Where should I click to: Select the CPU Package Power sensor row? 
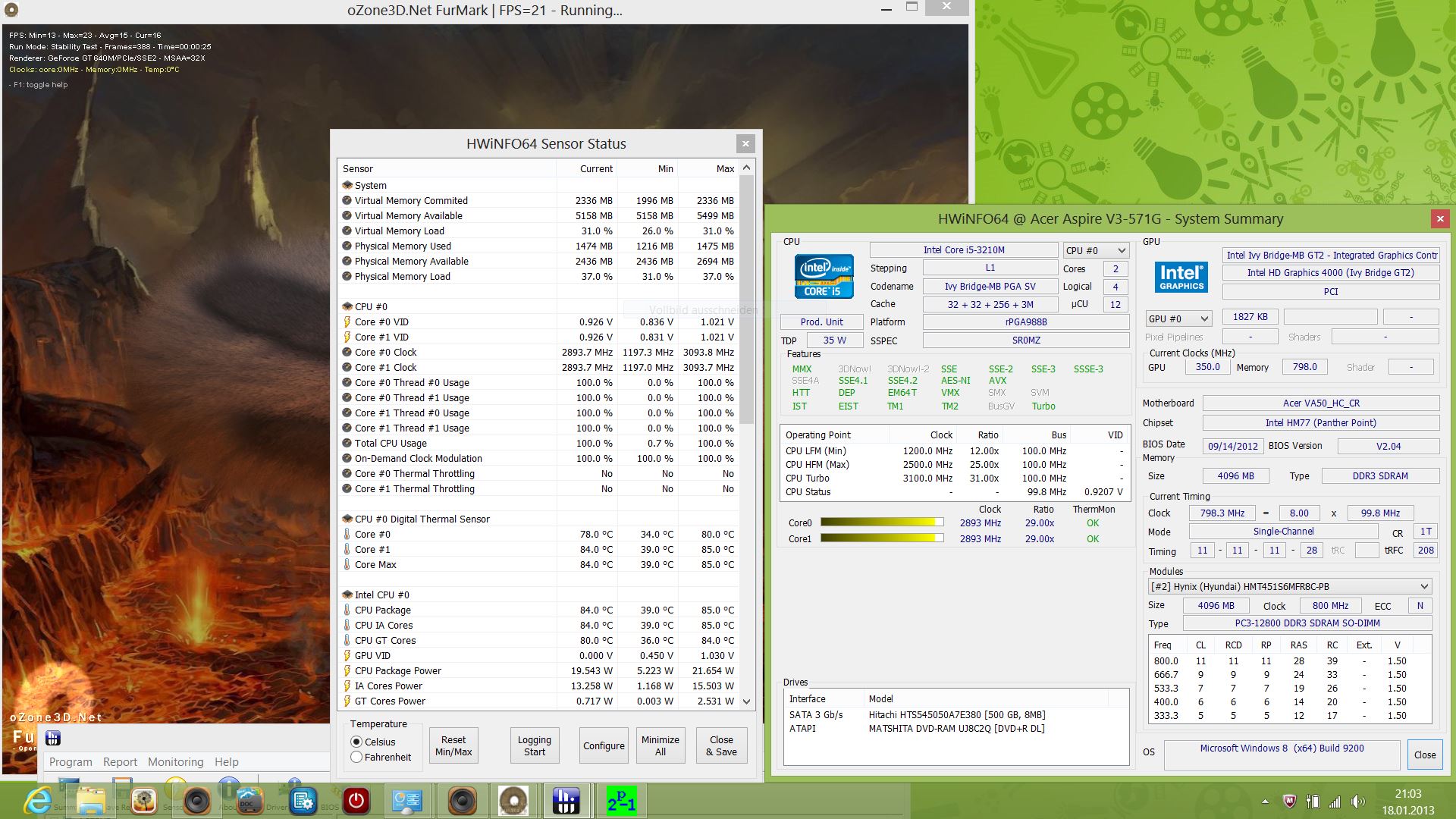click(x=538, y=670)
